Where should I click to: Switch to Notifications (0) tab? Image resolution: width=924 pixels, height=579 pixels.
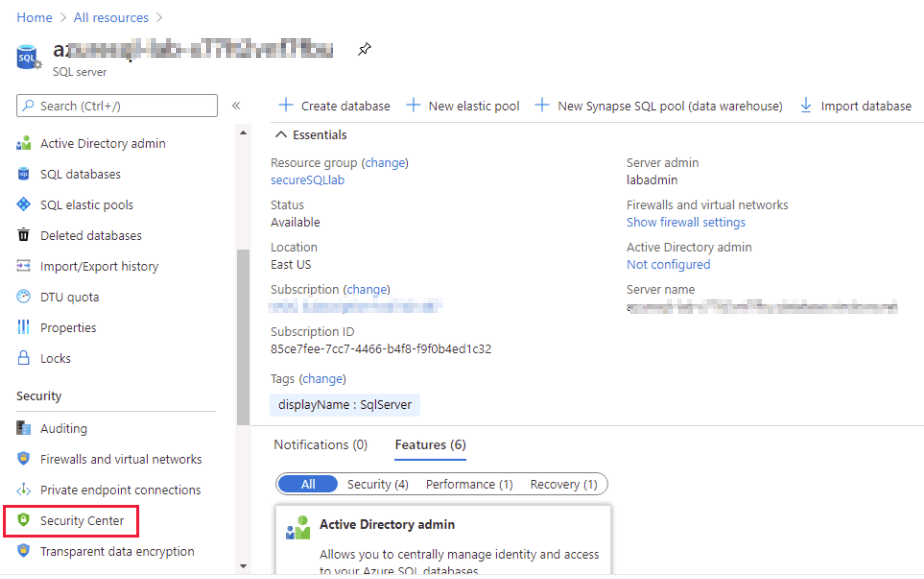pyautogui.click(x=320, y=445)
